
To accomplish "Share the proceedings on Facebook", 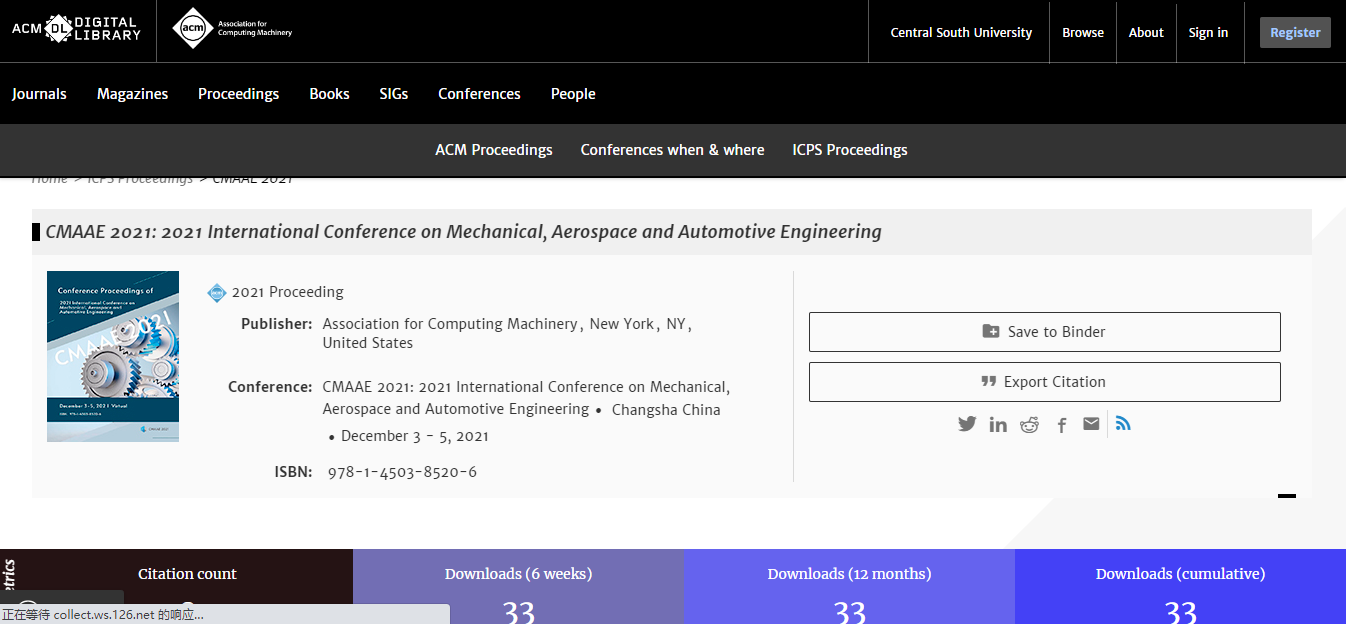I will [x=1062, y=425].
